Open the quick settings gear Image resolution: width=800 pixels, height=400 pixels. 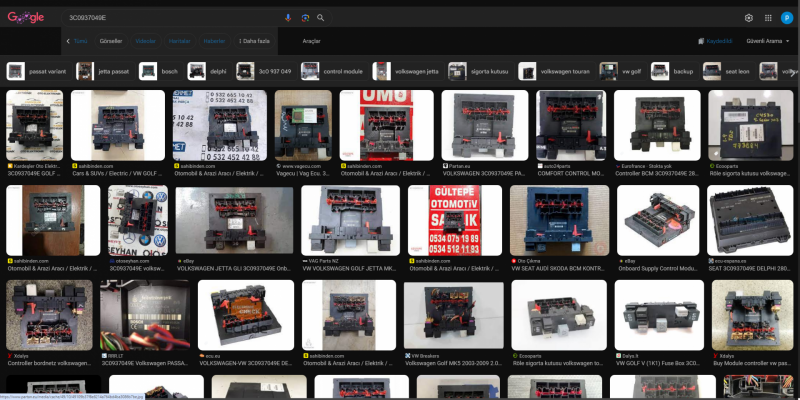click(749, 18)
